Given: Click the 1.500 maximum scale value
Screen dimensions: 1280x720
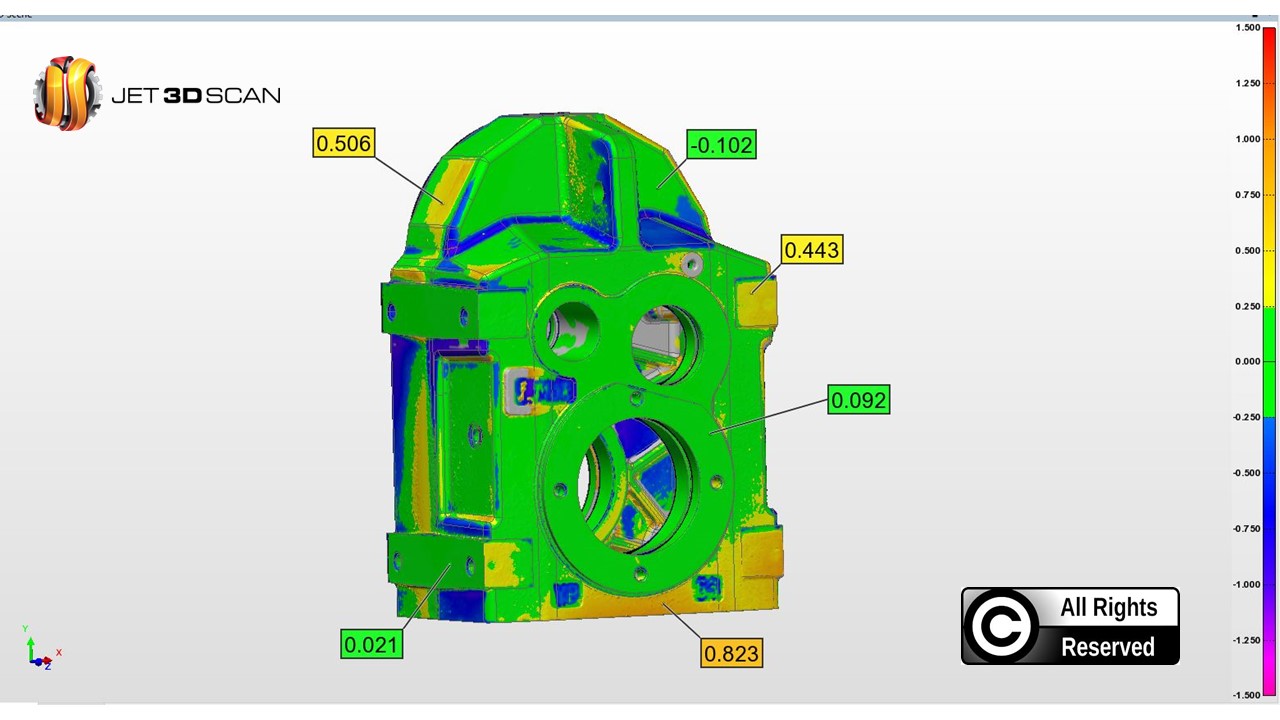Looking at the screenshot, I should click(x=1246, y=28).
